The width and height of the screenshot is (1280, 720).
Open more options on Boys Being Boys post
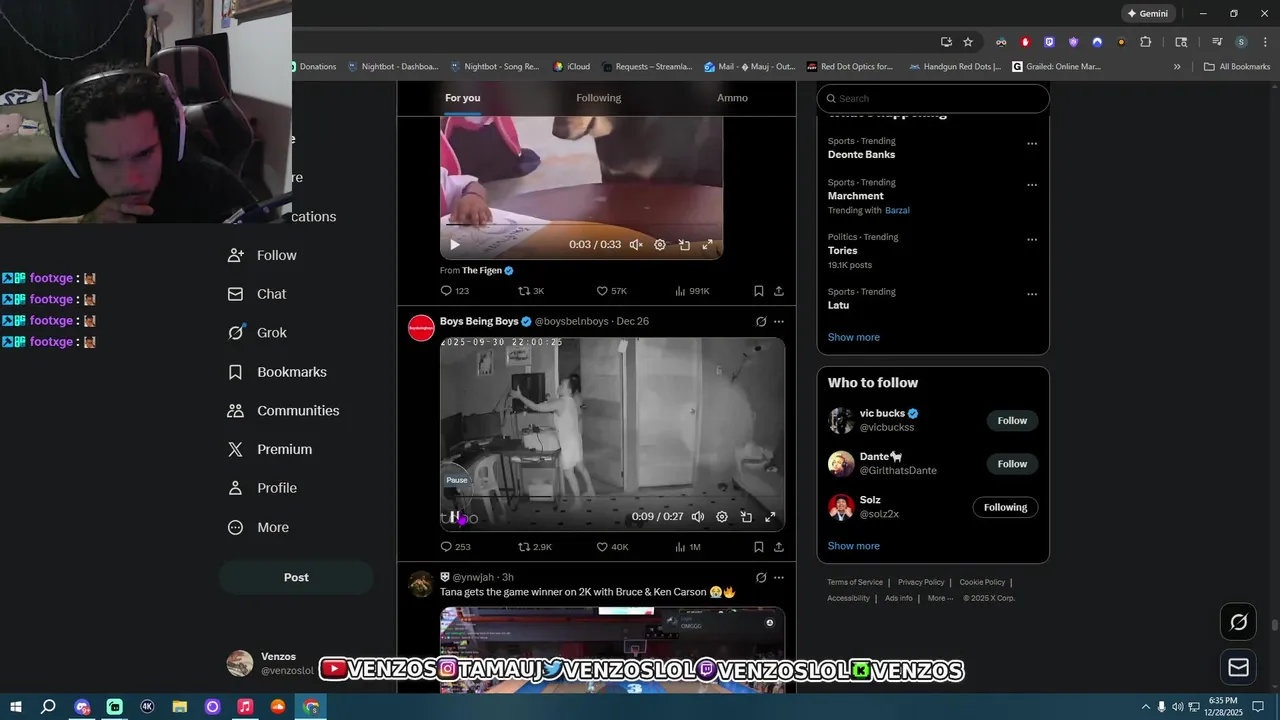(779, 322)
